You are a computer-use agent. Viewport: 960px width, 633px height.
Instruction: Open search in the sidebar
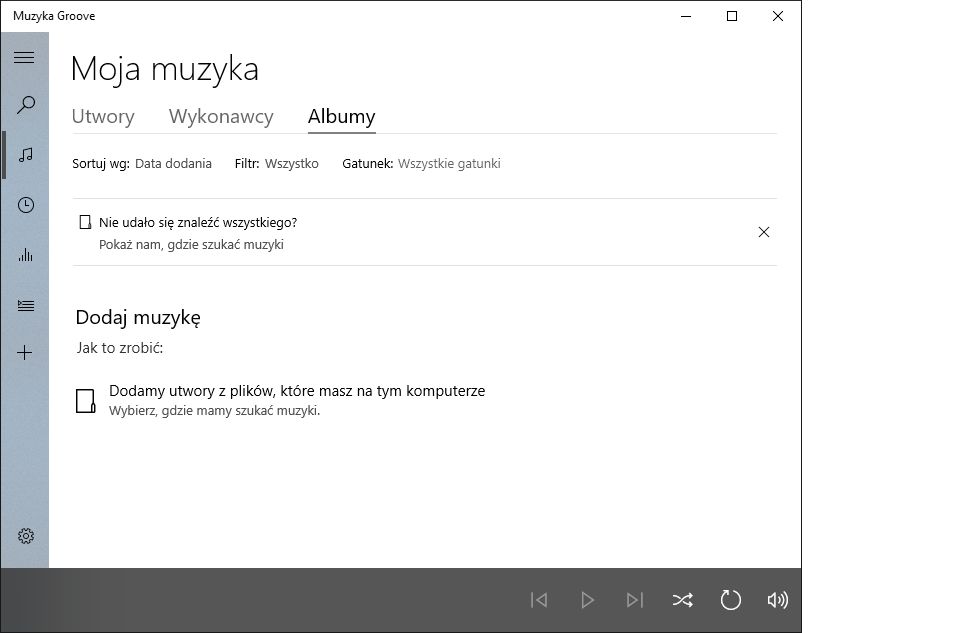coord(25,104)
